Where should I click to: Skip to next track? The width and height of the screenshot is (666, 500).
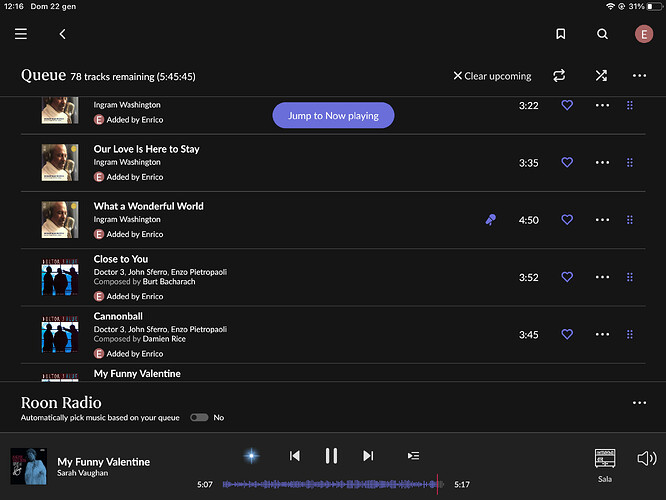368,456
